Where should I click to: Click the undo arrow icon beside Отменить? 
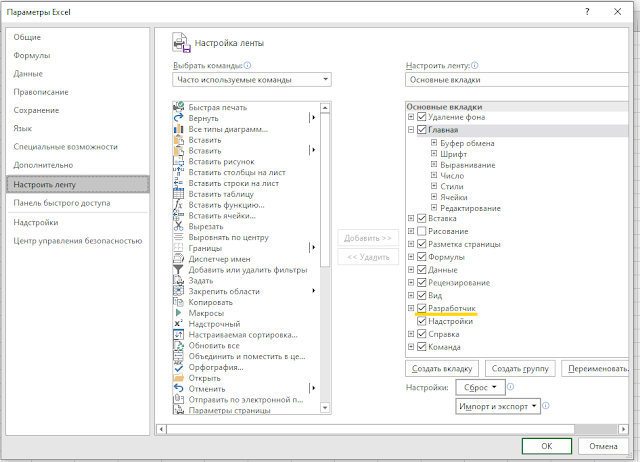coord(178,389)
